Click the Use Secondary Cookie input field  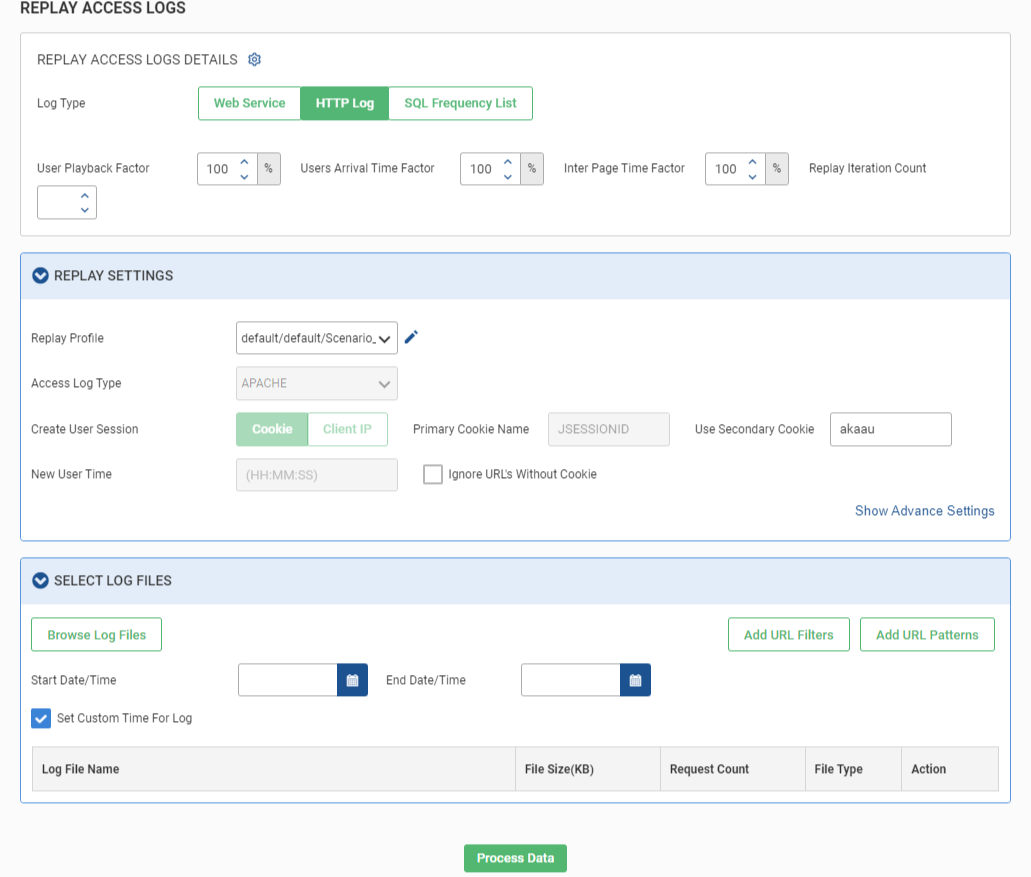(x=890, y=429)
